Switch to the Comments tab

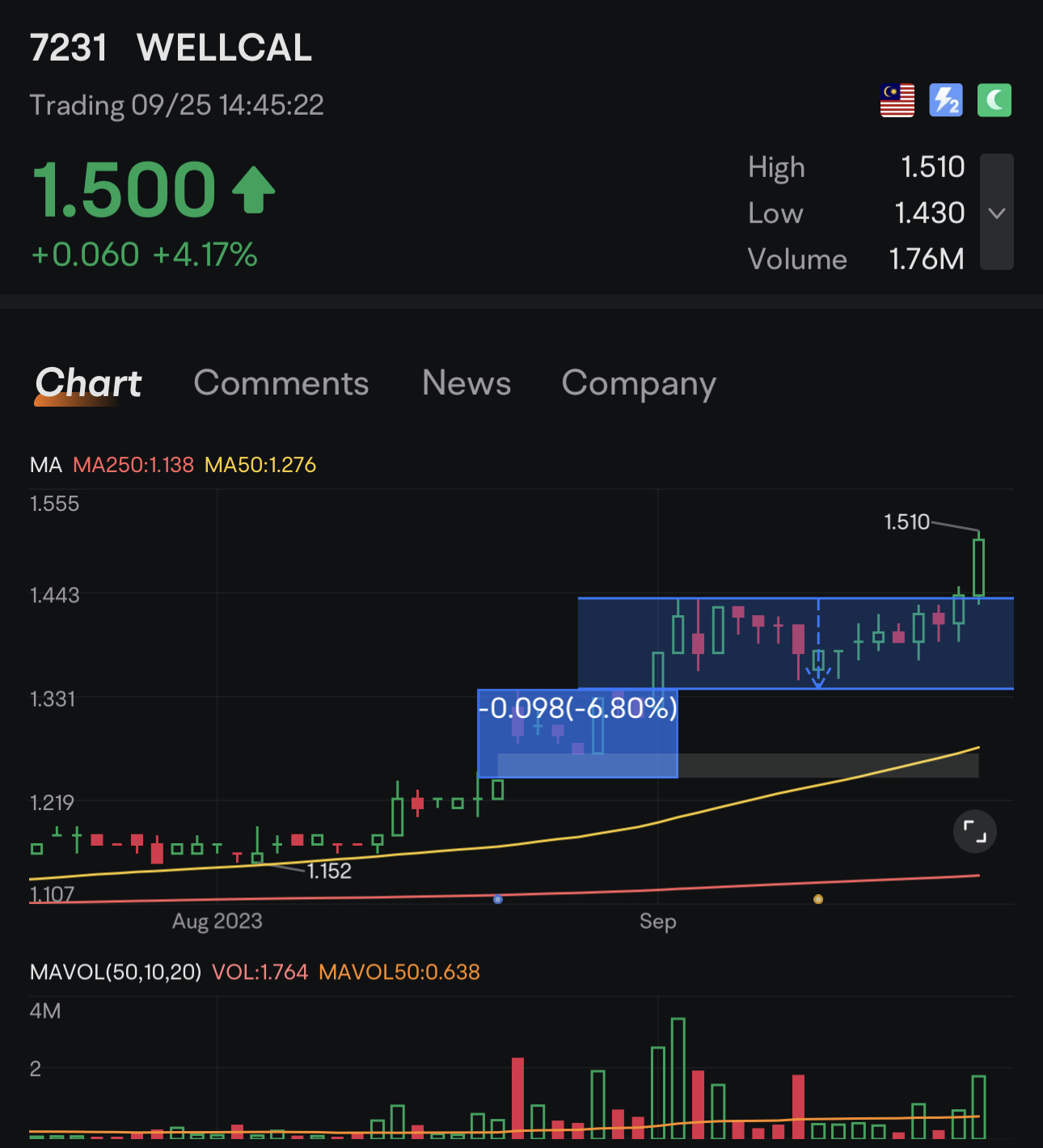coord(281,383)
